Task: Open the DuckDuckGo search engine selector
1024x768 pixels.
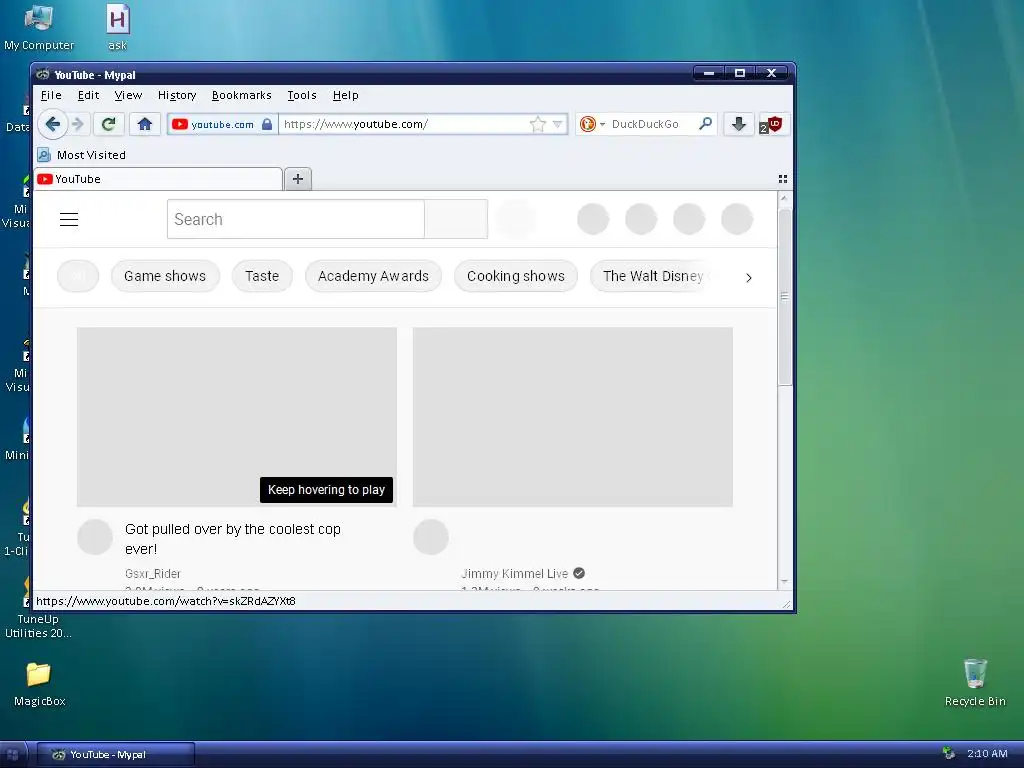Action: coord(592,124)
